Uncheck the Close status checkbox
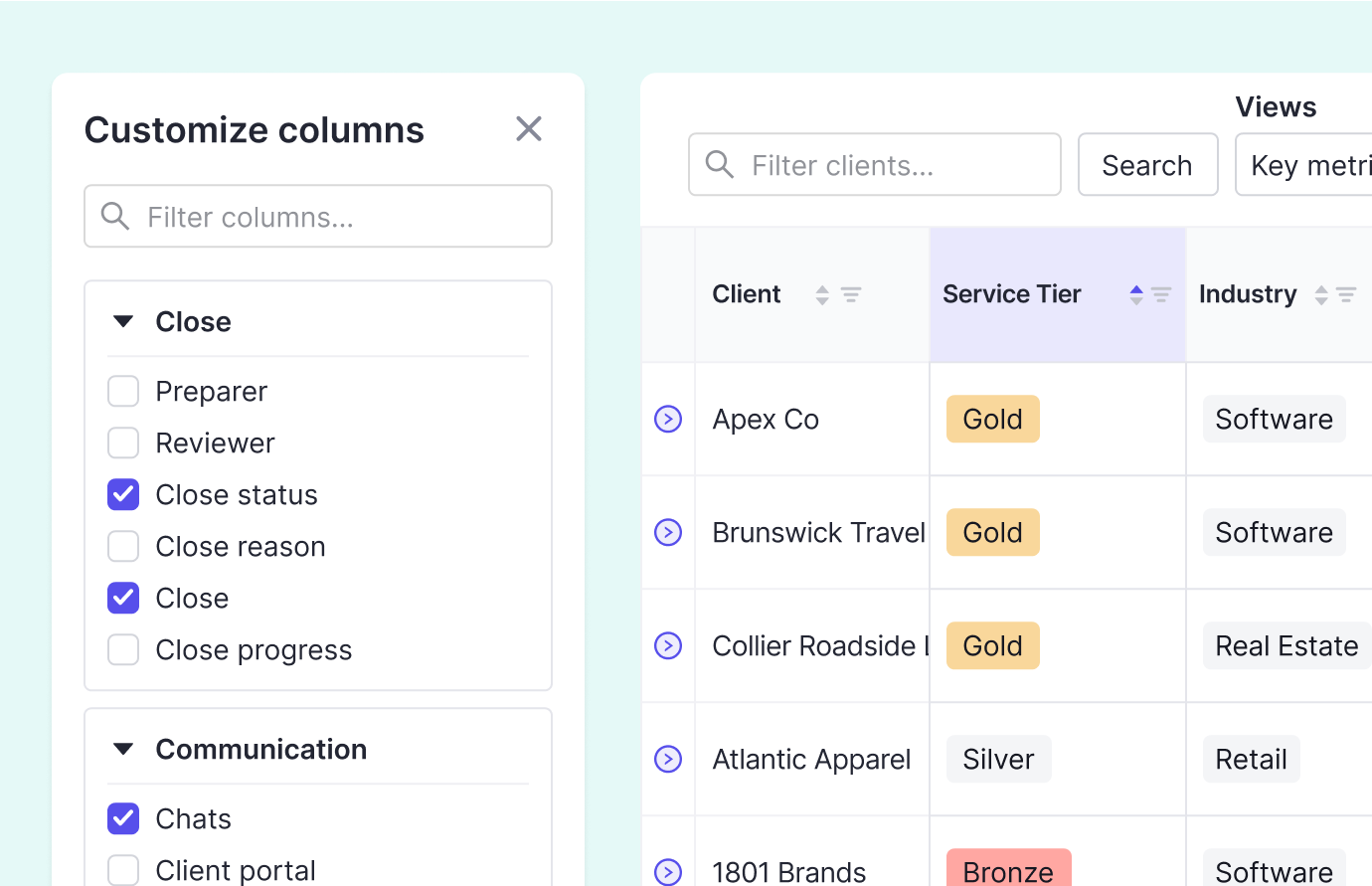The height and width of the screenshot is (886, 1372). [x=123, y=495]
